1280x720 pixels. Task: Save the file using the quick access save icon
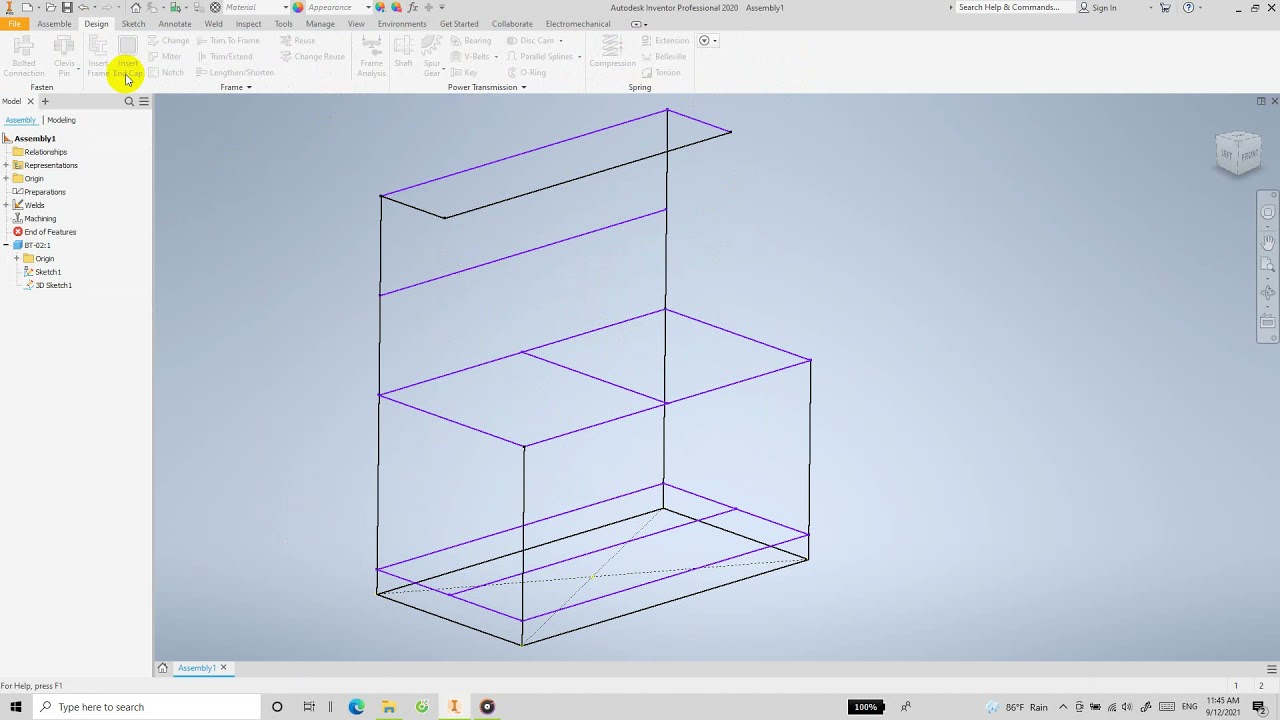tap(67, 7)
